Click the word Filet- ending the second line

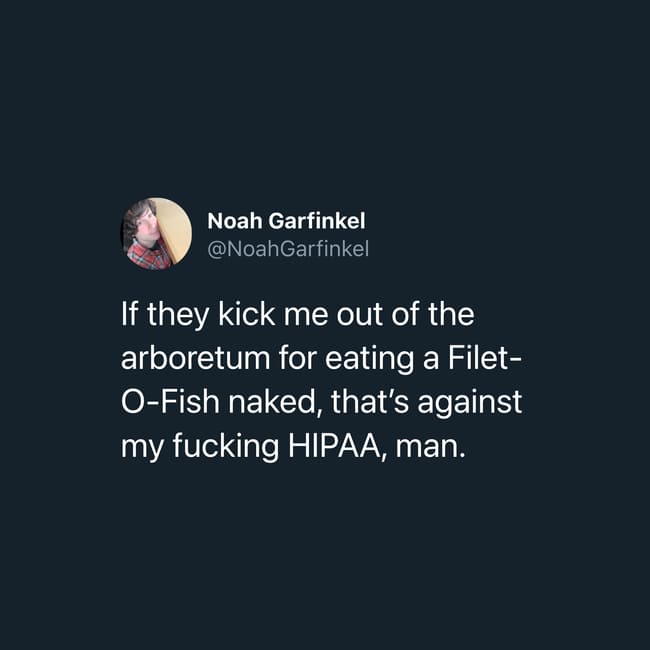[x=485, y=358]
